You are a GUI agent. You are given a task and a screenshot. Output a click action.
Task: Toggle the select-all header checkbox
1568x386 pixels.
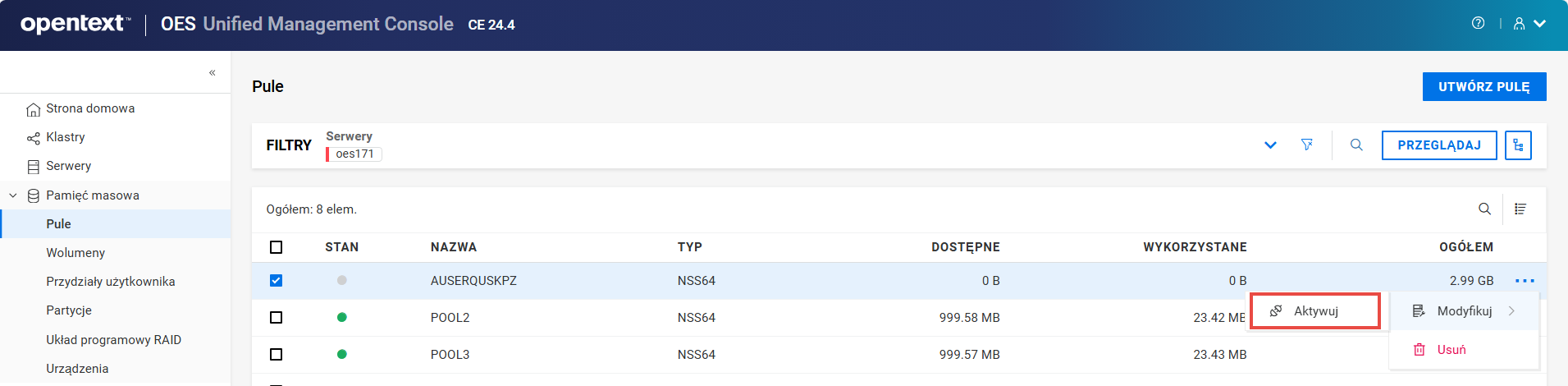pos(277,247)
